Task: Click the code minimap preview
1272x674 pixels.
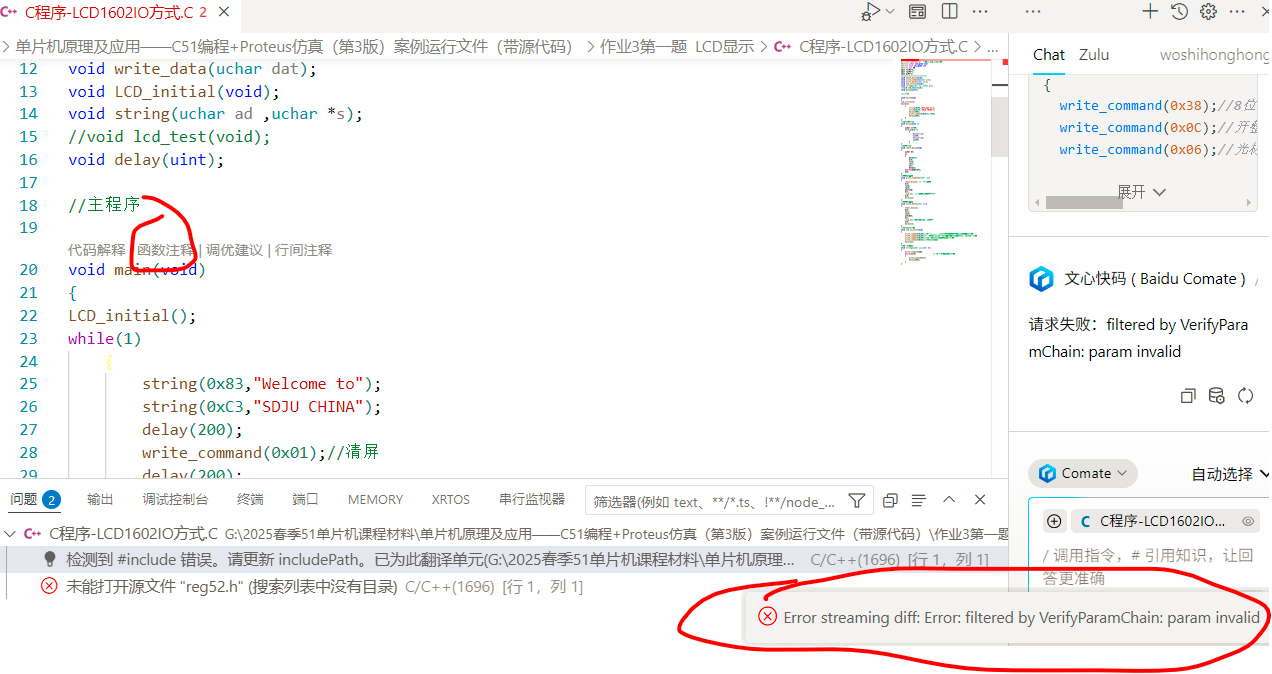Action: tap(939, 160)
